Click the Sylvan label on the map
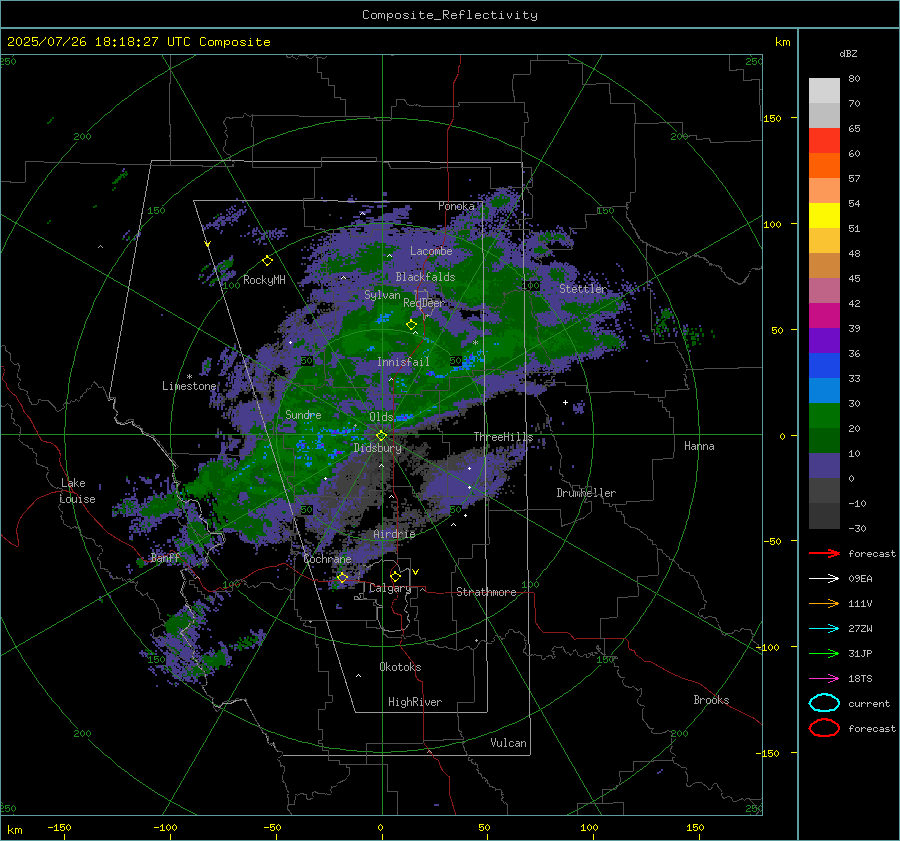Screen dimensions: 900x841 tap(382, 295)
